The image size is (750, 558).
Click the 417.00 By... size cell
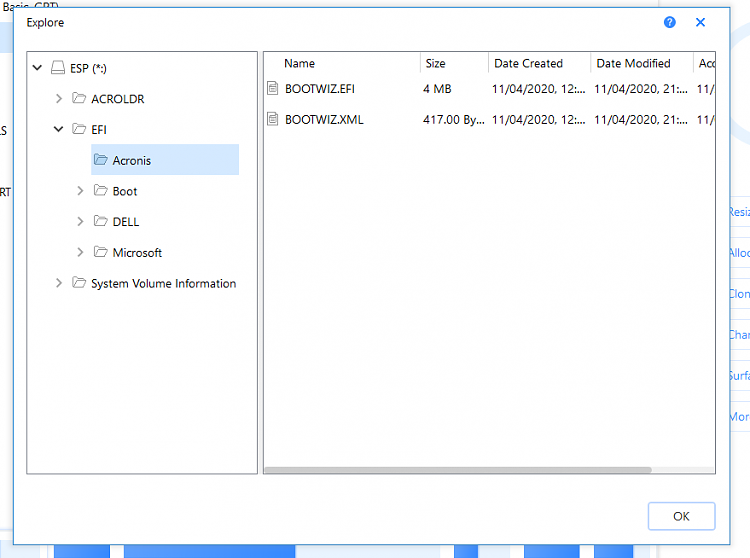(453, 120)
